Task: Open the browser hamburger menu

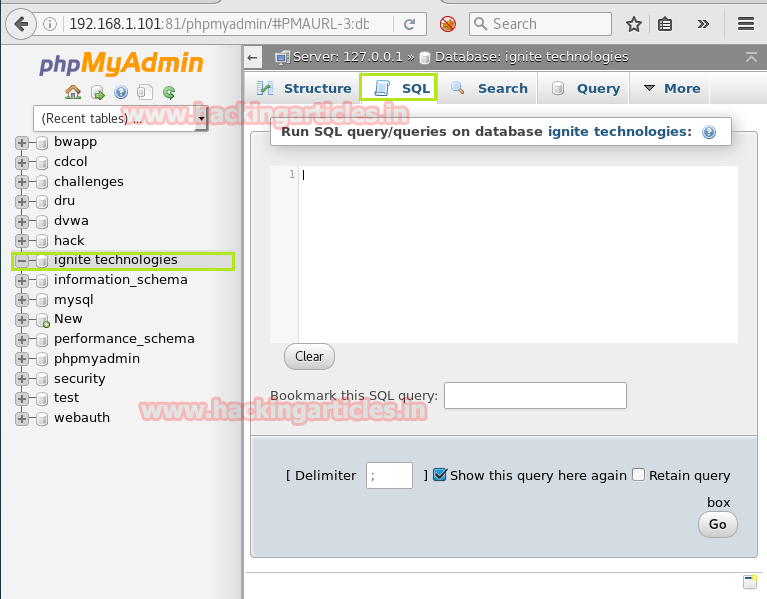Action: click(746, 23)
